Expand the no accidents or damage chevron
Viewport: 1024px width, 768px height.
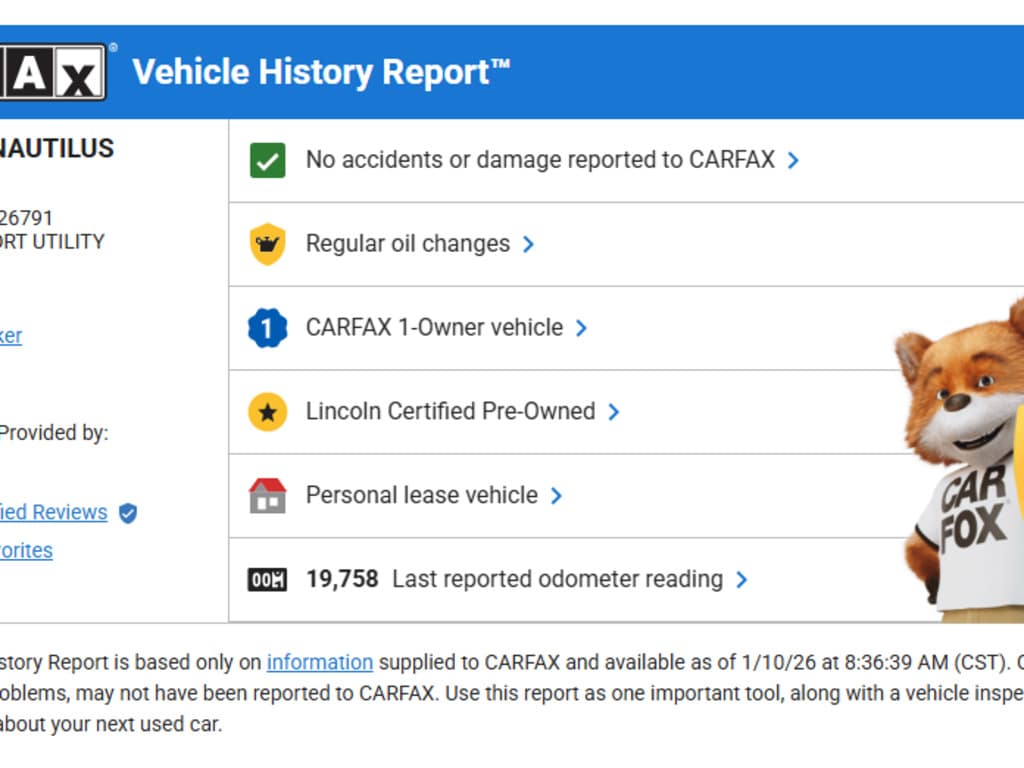point(793,160)
